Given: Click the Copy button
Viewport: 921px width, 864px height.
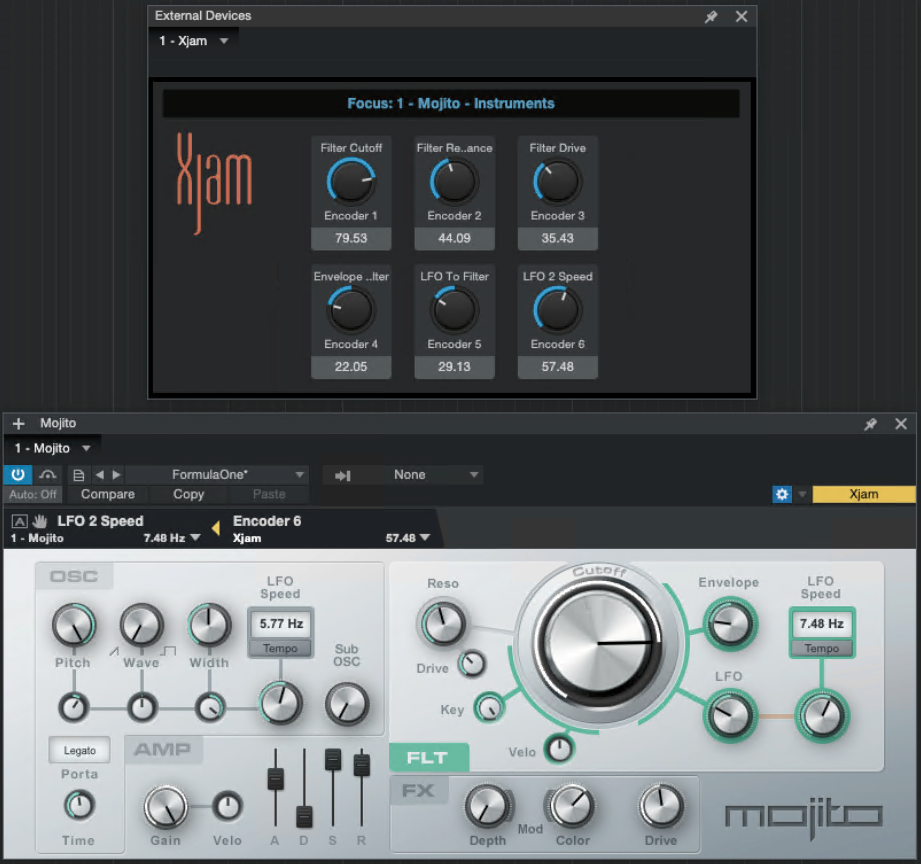Looking at the screenshot, I should 188,495.
